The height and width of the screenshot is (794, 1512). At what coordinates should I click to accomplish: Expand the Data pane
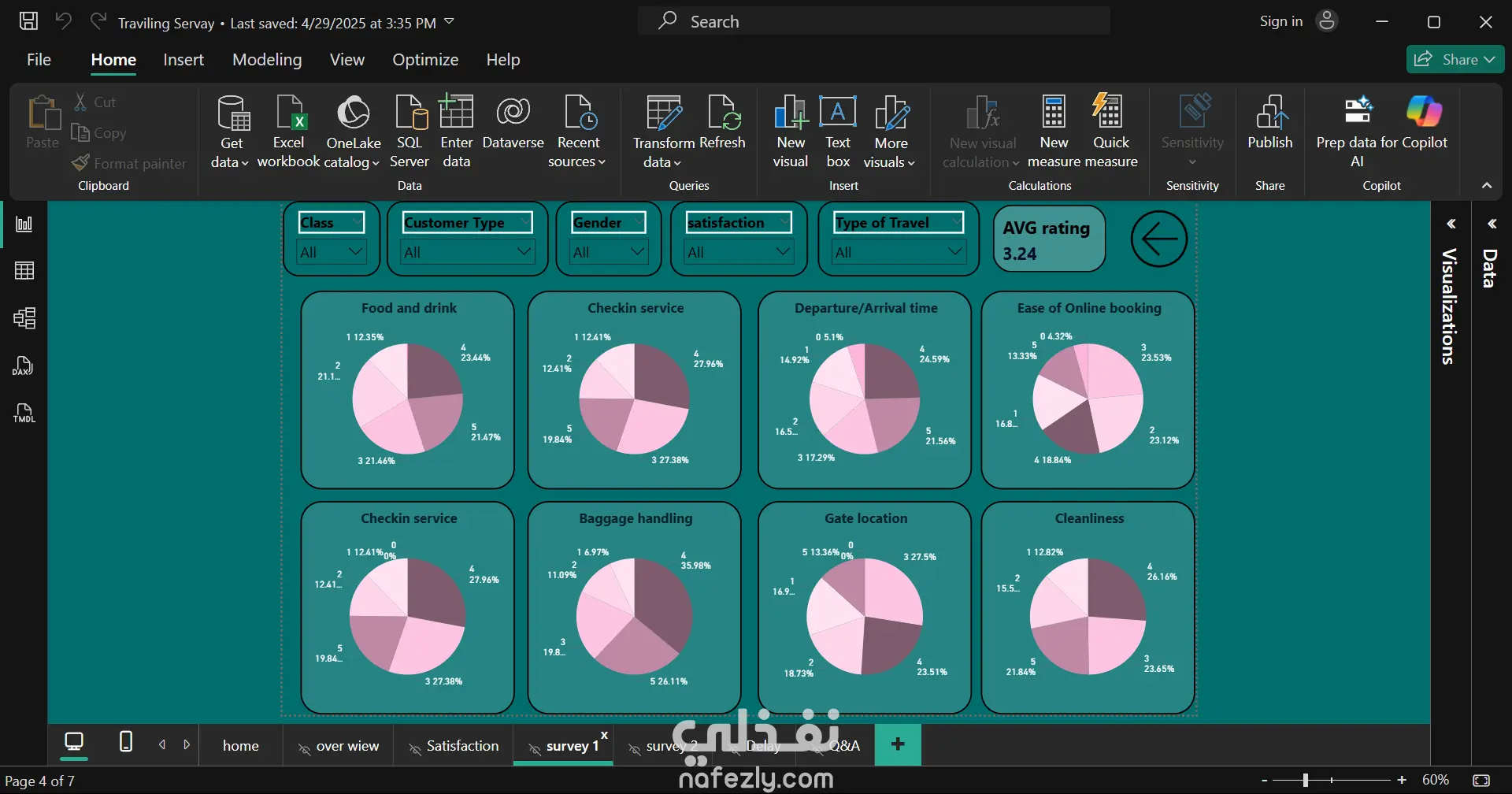[1492, 224]
